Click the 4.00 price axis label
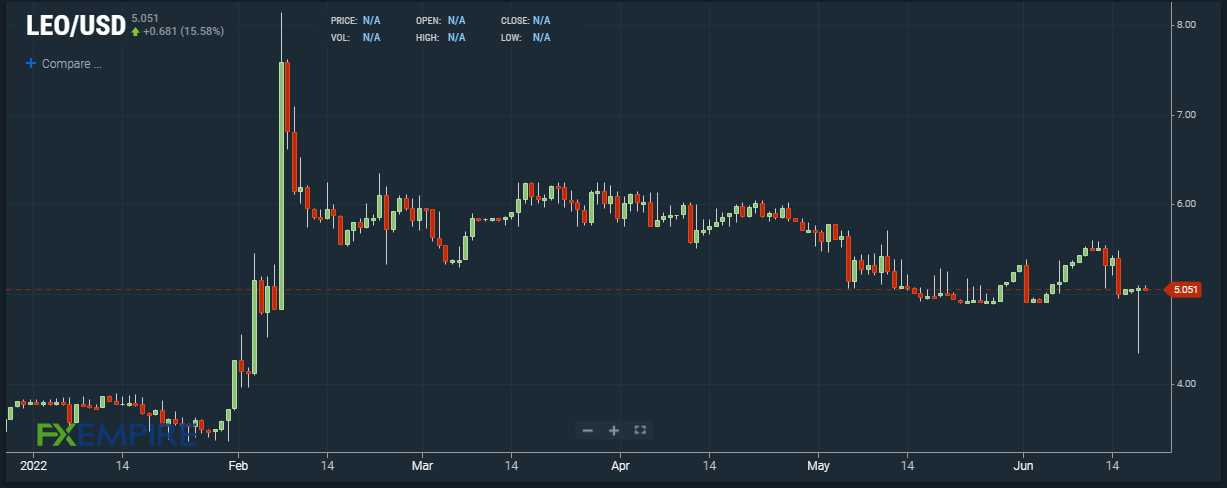 (1186, 384)
